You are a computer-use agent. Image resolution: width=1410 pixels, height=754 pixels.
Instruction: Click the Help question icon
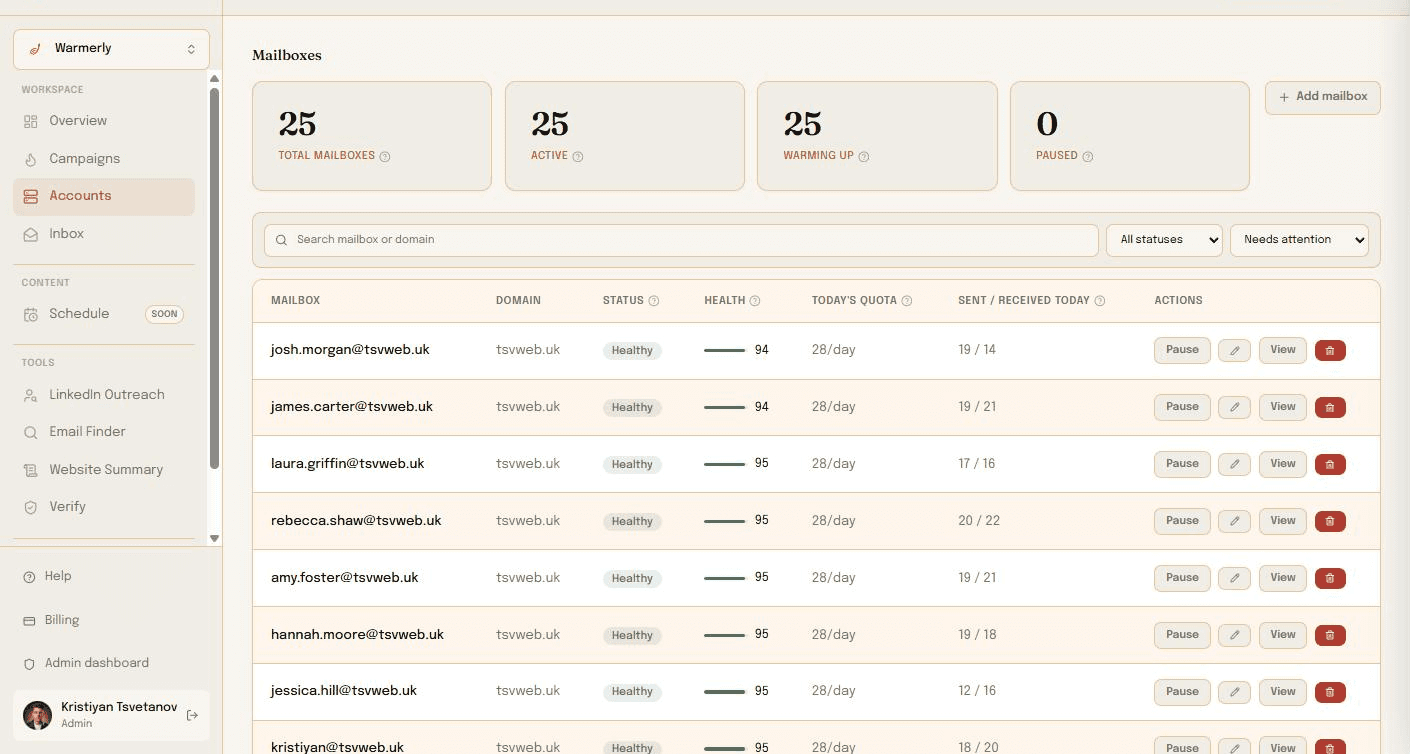(29, 577)
